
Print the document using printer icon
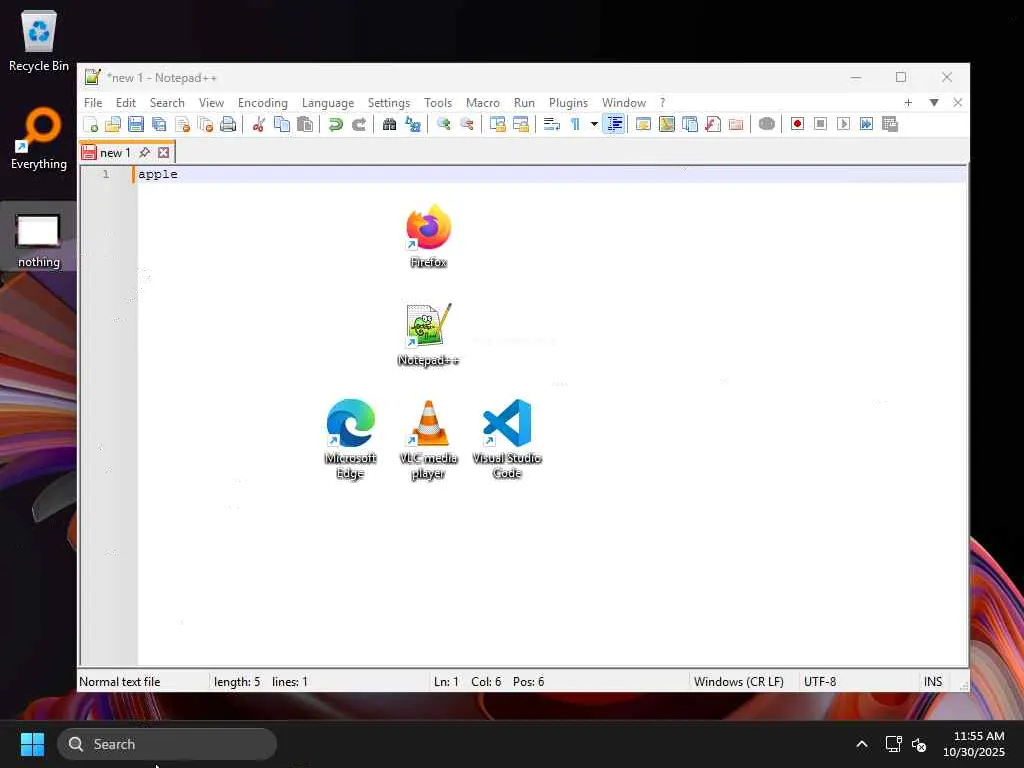point(228,124)
